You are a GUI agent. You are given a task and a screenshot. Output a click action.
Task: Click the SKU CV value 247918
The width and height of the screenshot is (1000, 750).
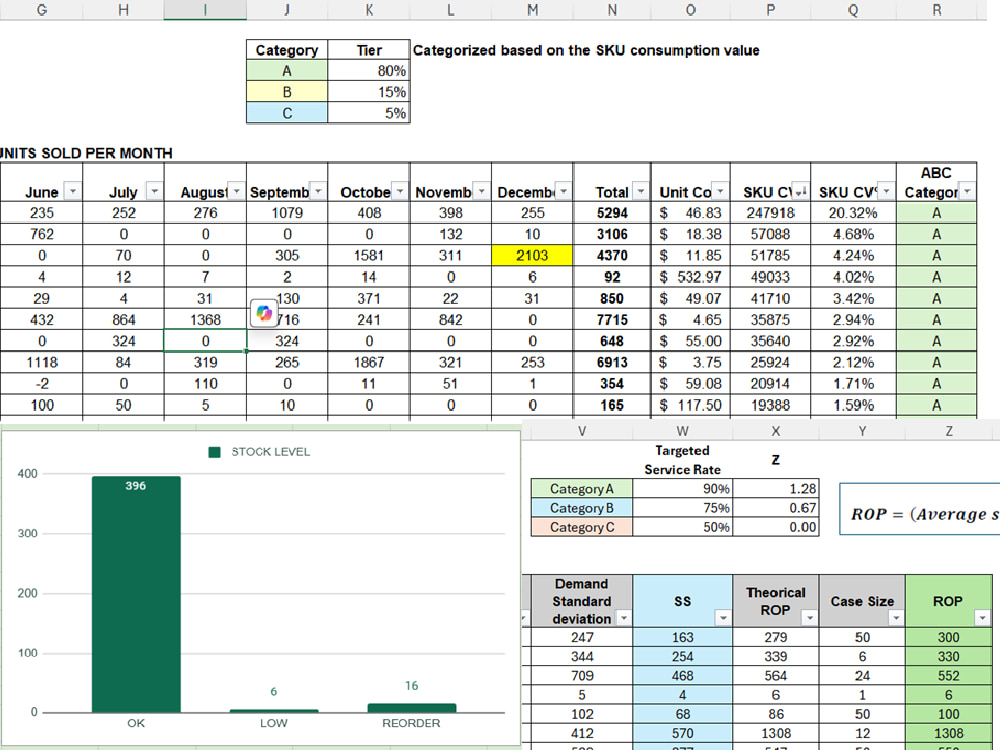click(770, 213)
